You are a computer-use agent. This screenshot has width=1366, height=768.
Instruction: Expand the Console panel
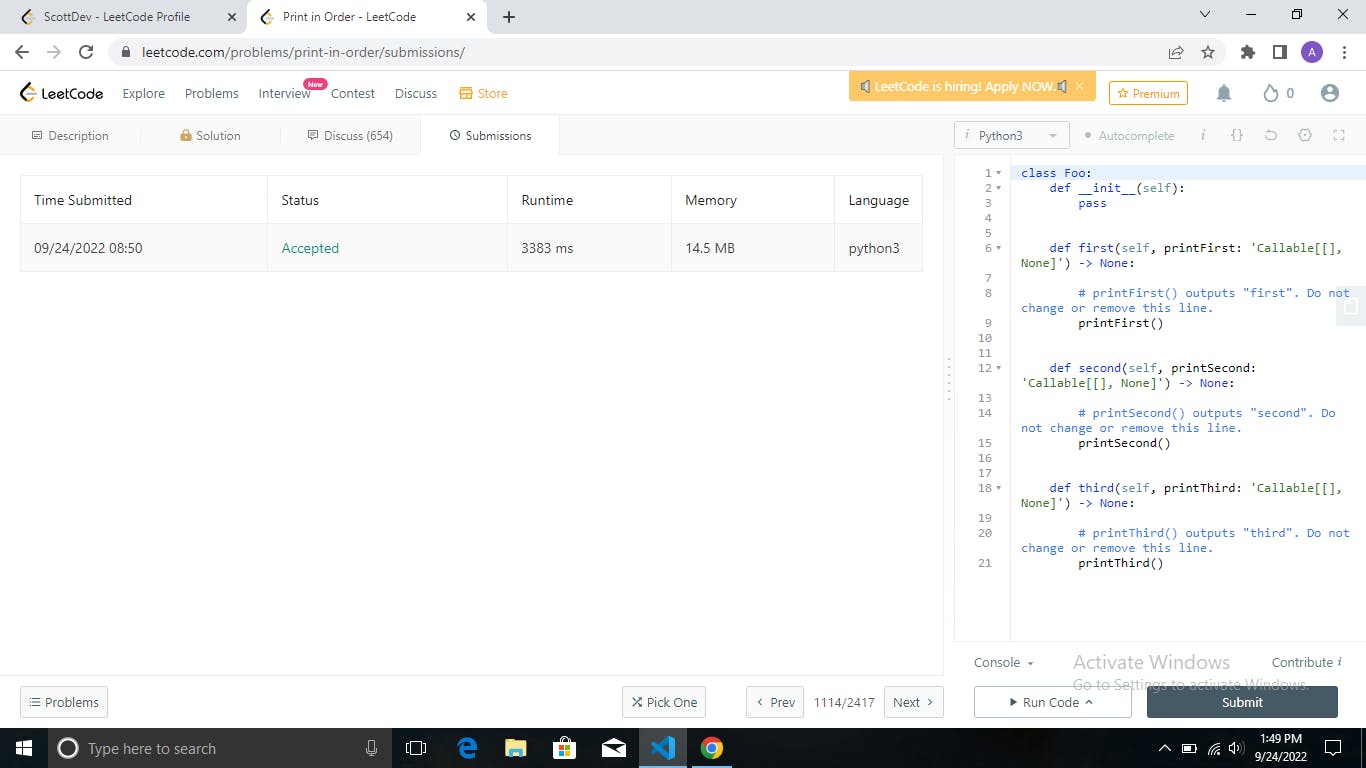click(x=1004, y=662)
